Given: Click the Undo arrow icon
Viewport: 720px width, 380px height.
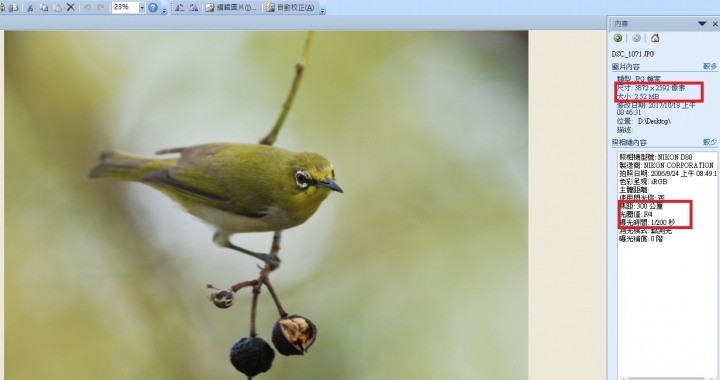Looking at the screenshot, I should [87, 7].
